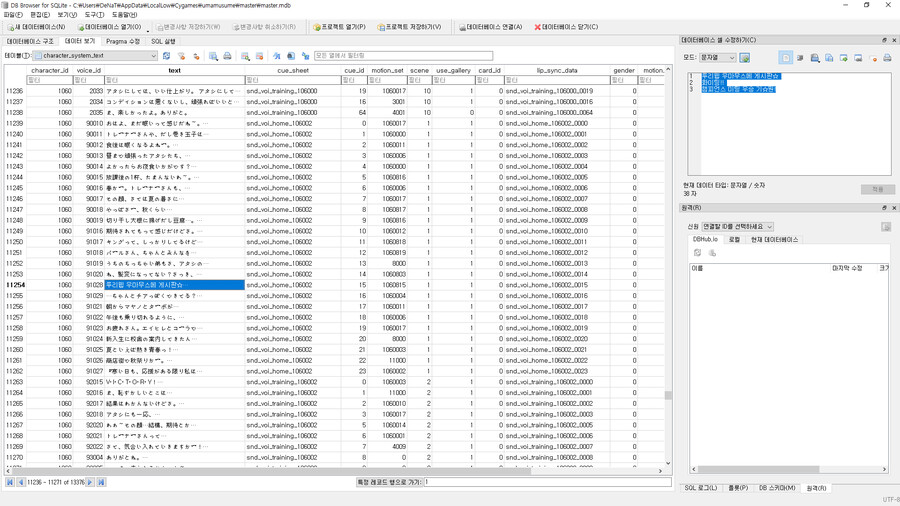This screenshot has height=506, width=900.
Task: Go to previous page navigation button
Action: 21,482
